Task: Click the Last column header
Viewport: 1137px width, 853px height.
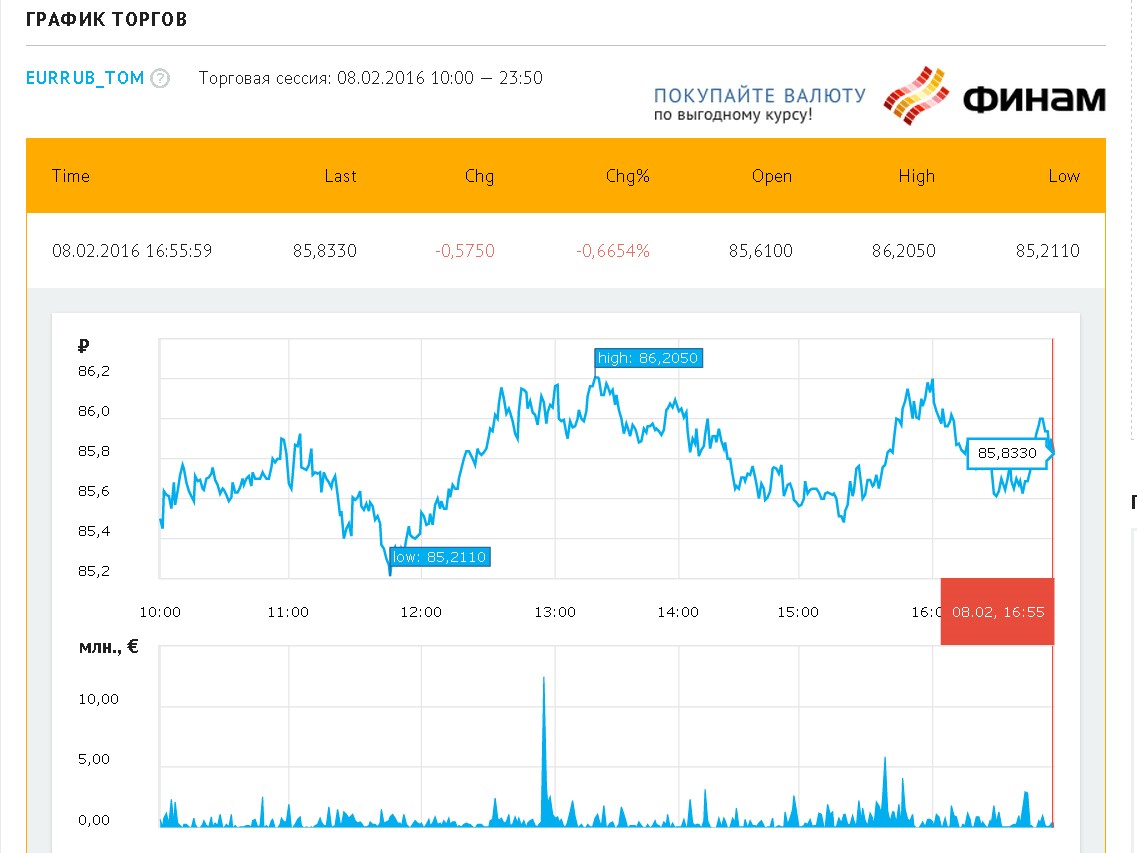Action: (x=340, y=176)
